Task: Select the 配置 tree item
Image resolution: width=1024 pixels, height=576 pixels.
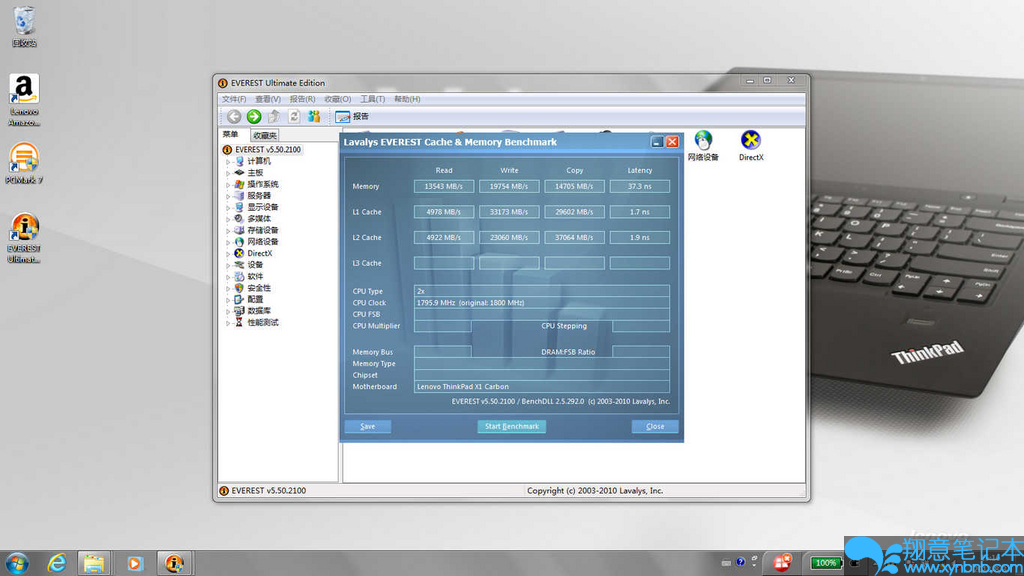Action: coord(255,300)
